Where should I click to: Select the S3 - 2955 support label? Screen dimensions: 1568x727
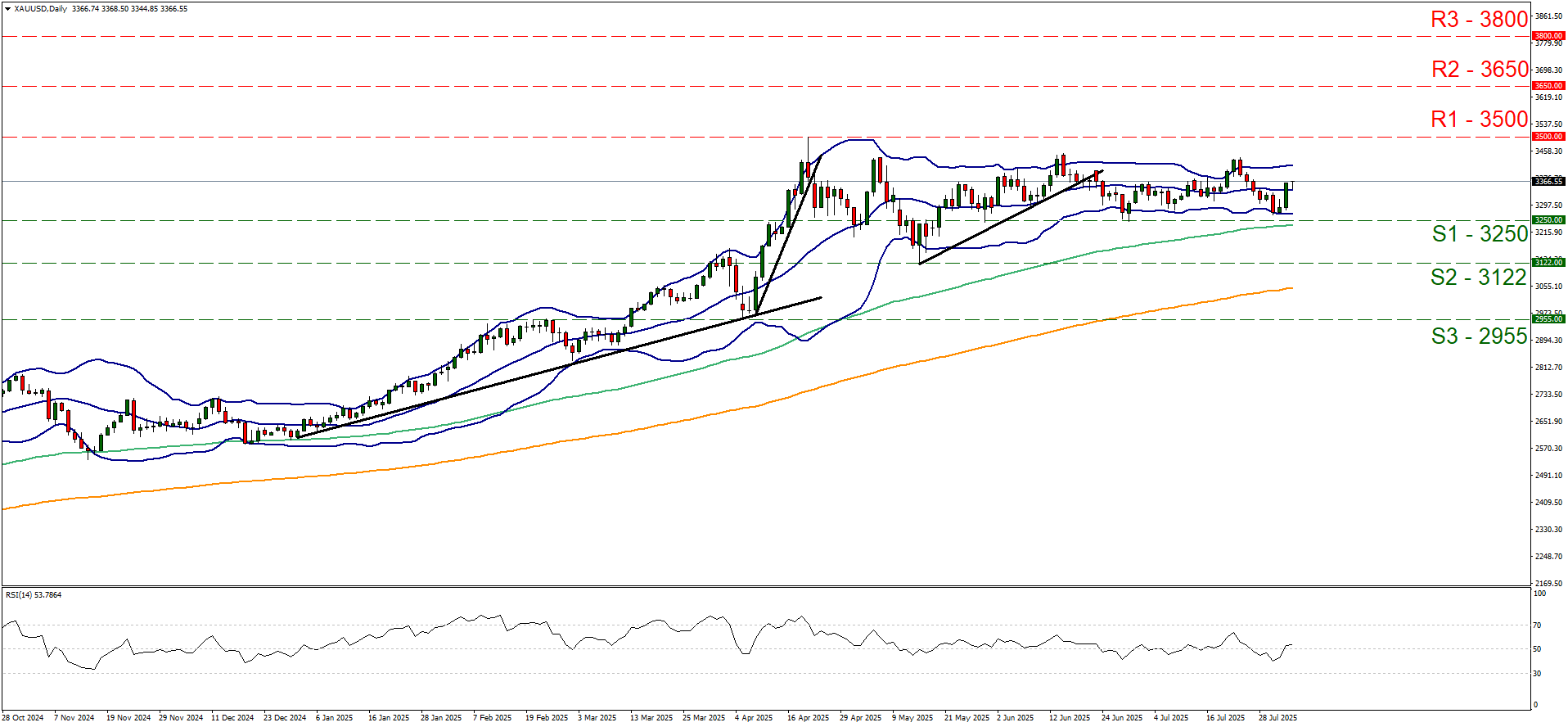click(x=1479, y=336)
